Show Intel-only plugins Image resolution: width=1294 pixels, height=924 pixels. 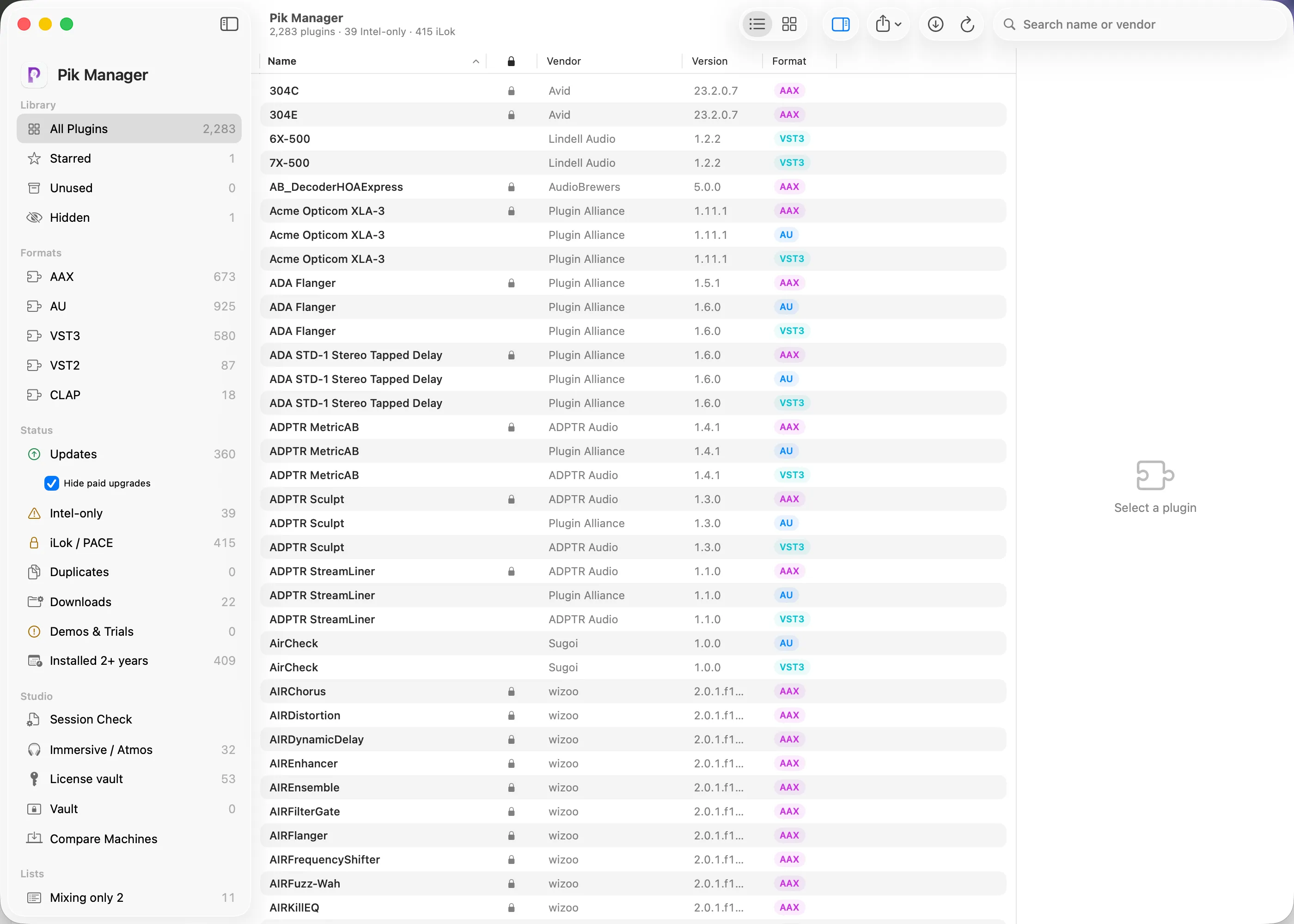129,513
